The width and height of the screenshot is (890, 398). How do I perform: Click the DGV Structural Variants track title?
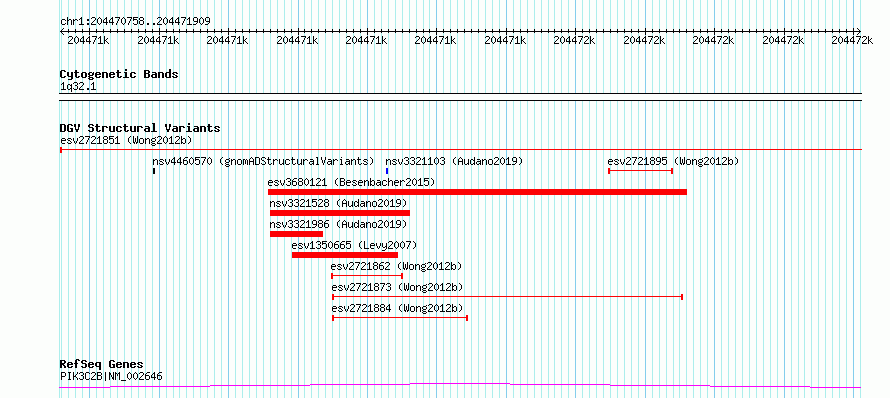[140, 128]
